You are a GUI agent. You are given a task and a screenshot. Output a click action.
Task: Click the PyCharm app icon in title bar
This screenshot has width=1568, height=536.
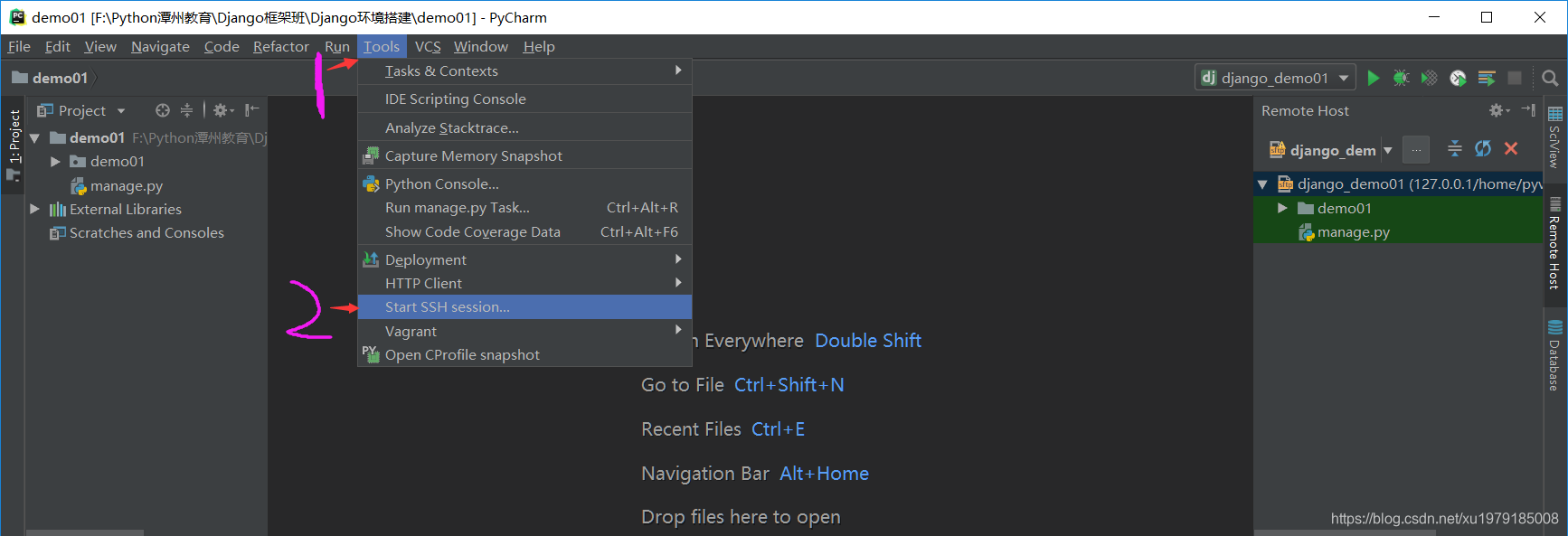click(x=17, y=17)
